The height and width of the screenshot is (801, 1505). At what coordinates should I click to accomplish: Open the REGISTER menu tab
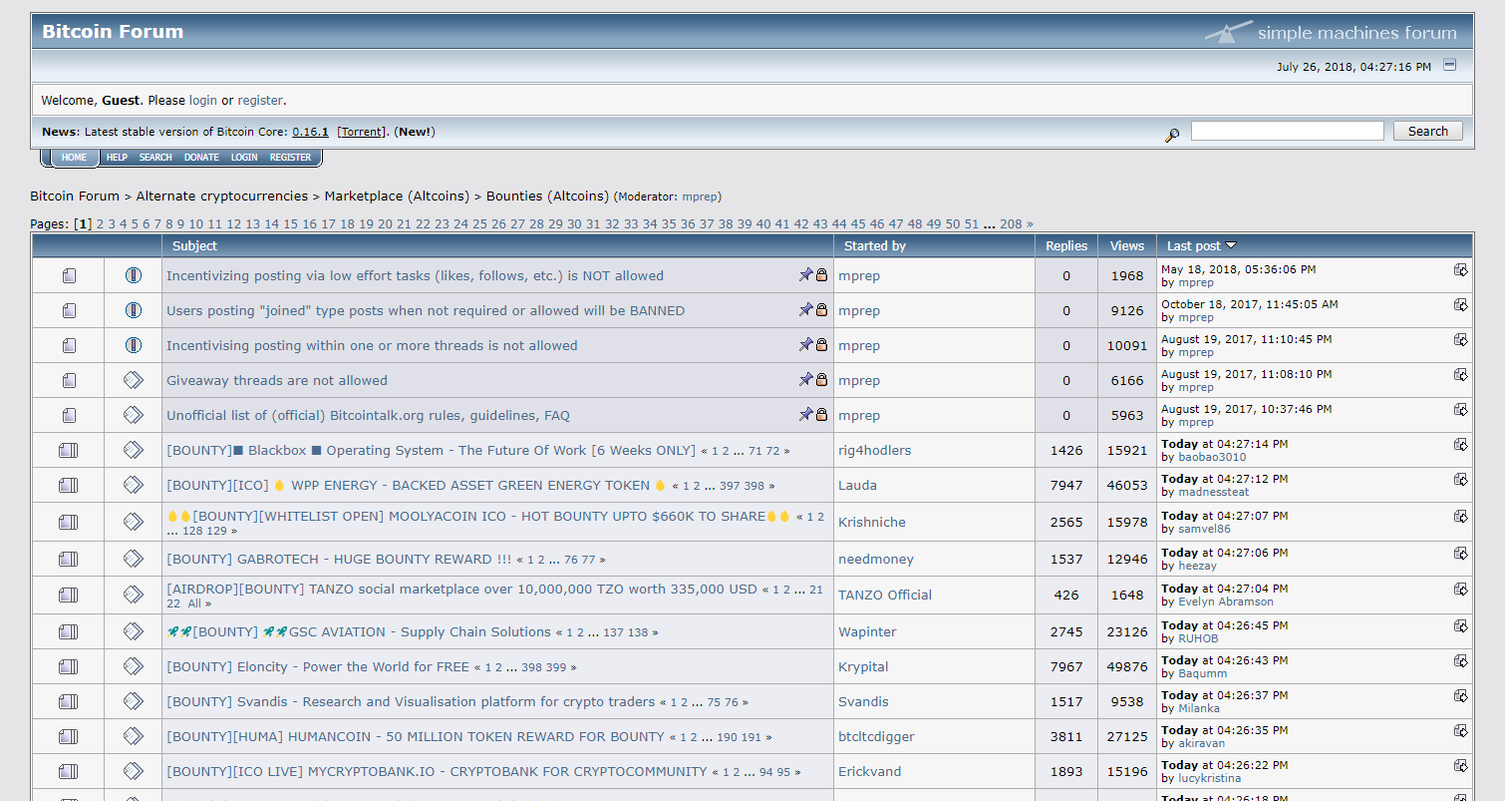[290, 157]
